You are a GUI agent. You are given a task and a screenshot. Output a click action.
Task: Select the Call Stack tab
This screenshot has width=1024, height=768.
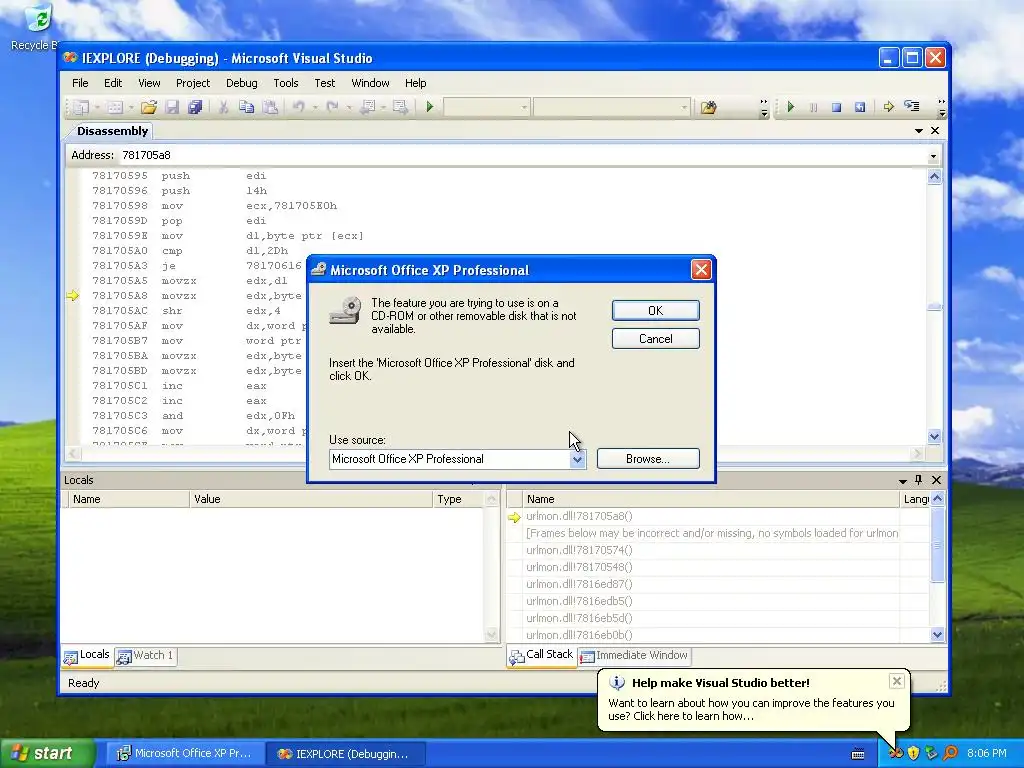pyautogui.click(x=541, y=655)
